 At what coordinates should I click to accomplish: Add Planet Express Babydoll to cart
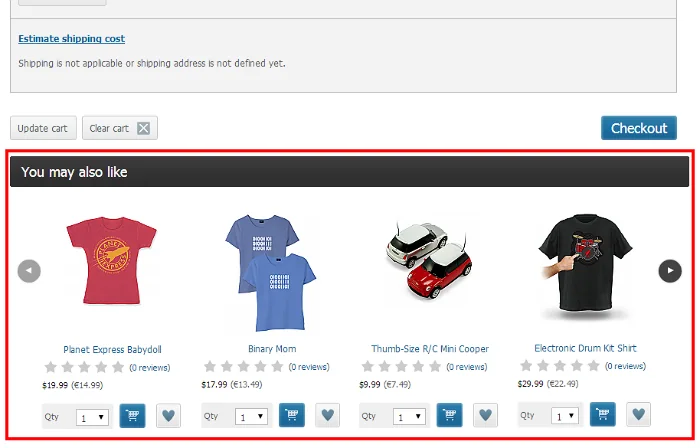[x=133, y=416]
